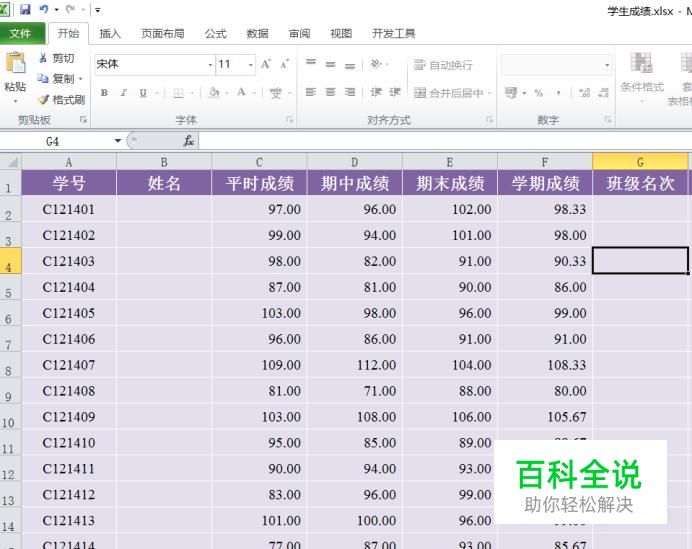The height and width of the screenshot is (549, 692).
Task: Switch to the 公式 ribbon tab
Action: tap(215, 34)
